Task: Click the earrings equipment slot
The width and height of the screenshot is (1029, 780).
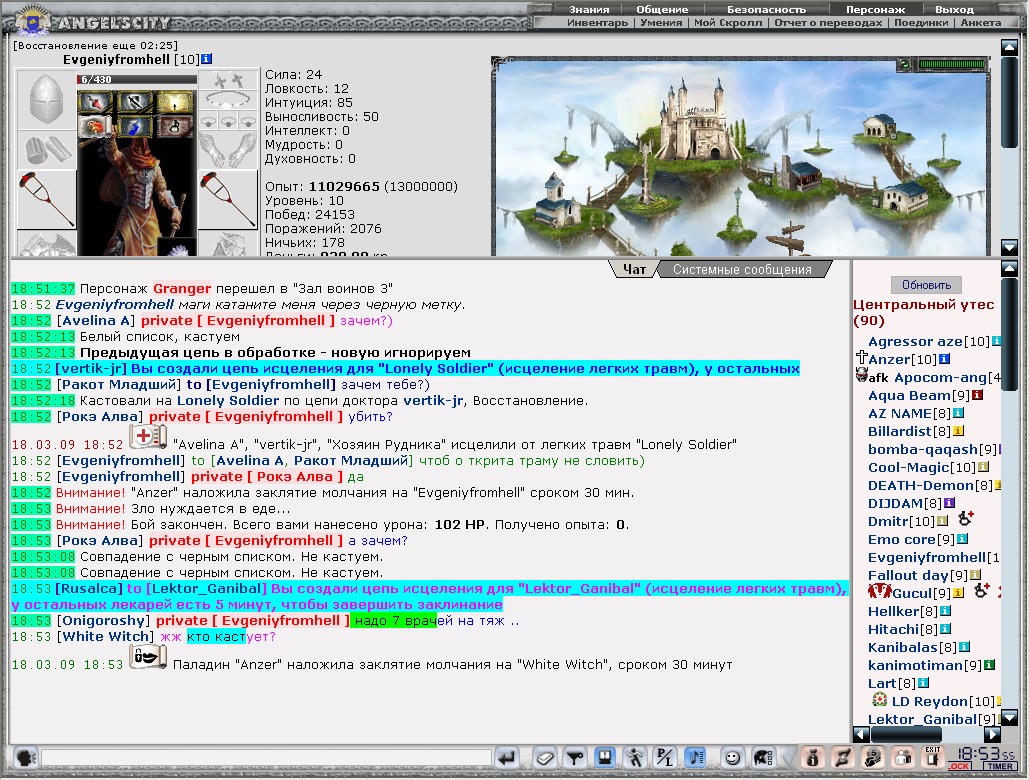Action: pyautogui.click(x=228, y=80)
